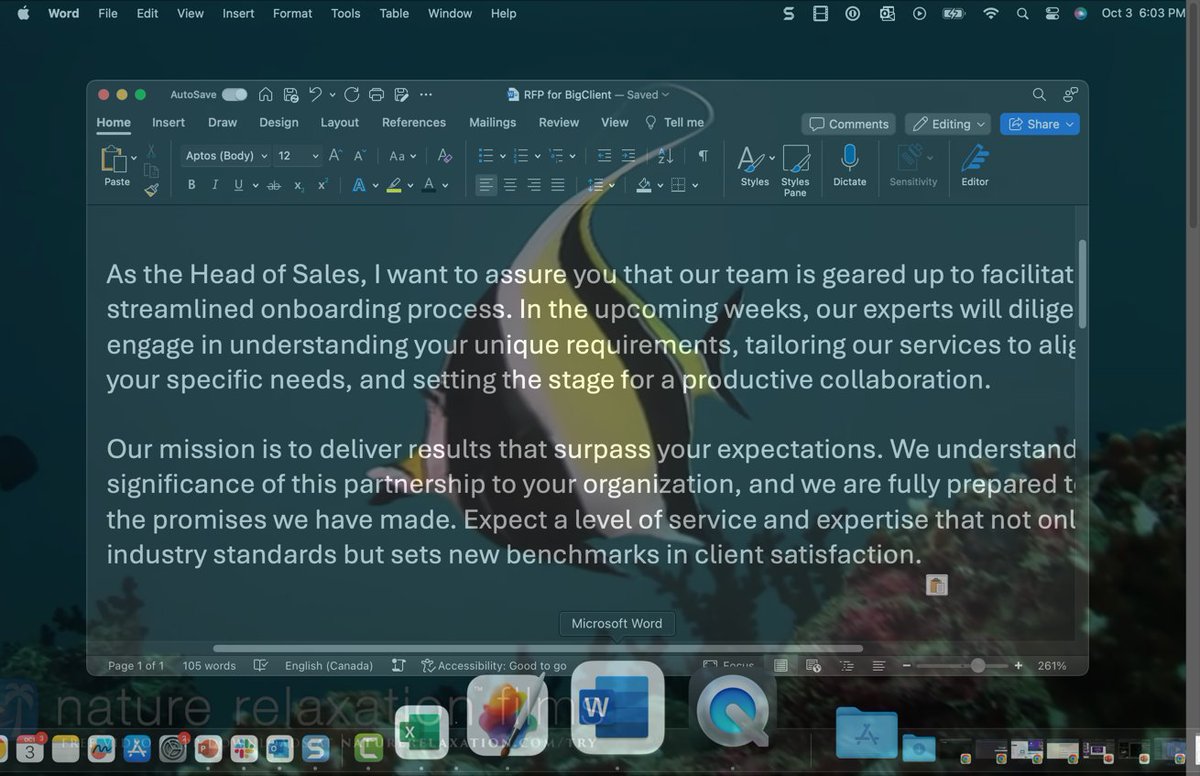Switch to Print Layout view in status bar
The image size is (1200, 776).
point(781,666)
